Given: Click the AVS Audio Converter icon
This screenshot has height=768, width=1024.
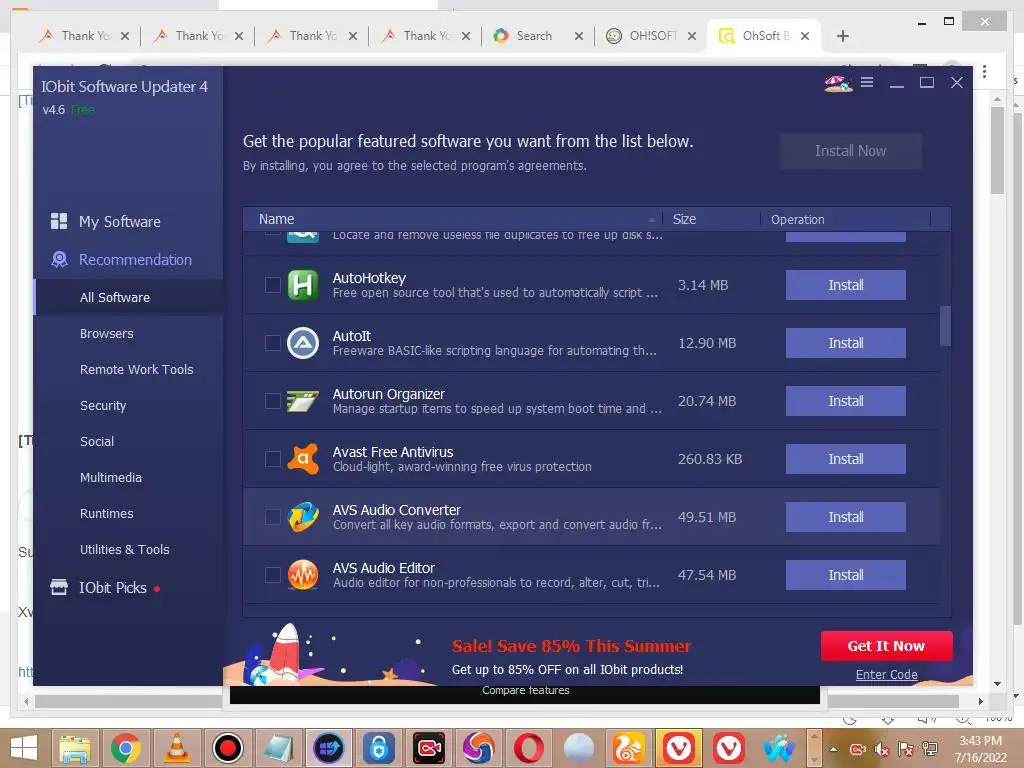Looking at the screenshot, I should (303, 517).
